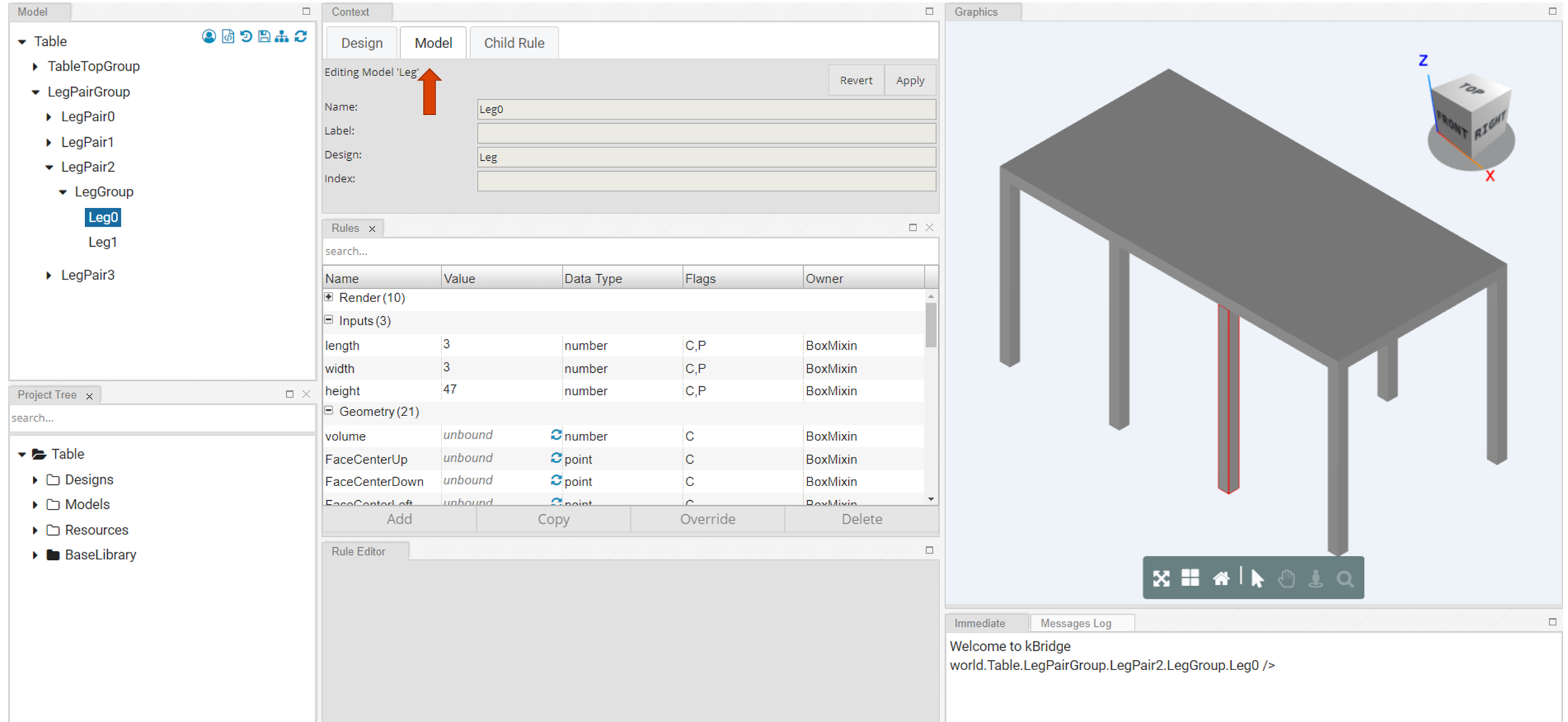Switch to the Child Rule tab
Image resolution: width=1568 pixels, height=722 pixels.
(x=510, y=42)
